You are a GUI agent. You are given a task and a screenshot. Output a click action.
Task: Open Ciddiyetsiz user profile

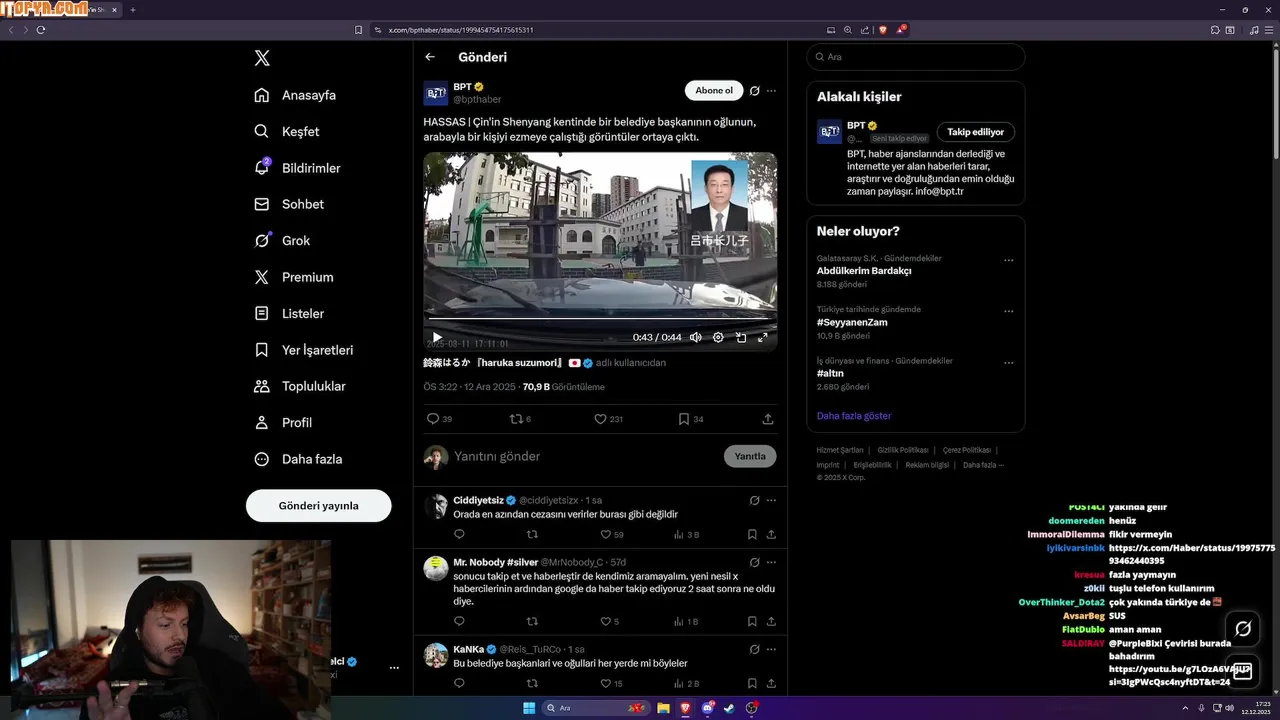tap(479, 500)
